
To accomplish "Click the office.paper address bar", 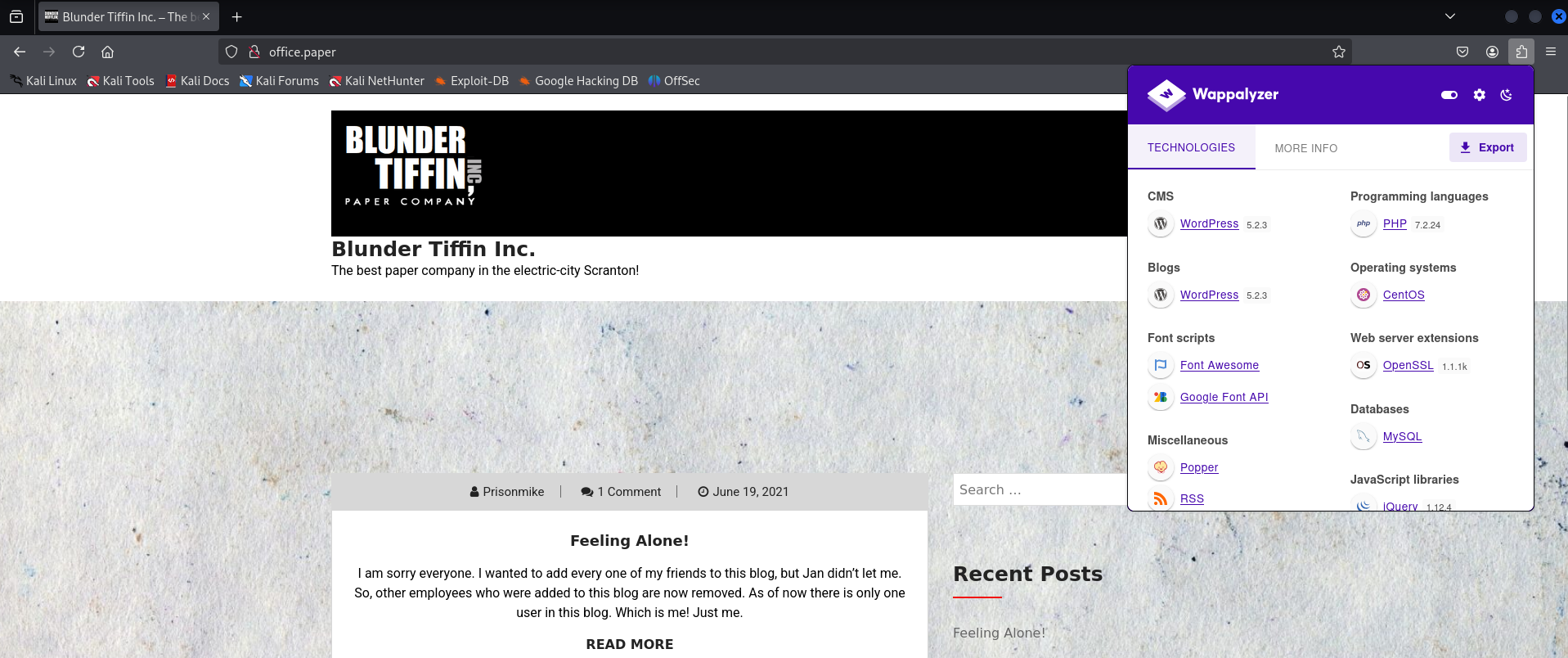I will click(785, 52).
